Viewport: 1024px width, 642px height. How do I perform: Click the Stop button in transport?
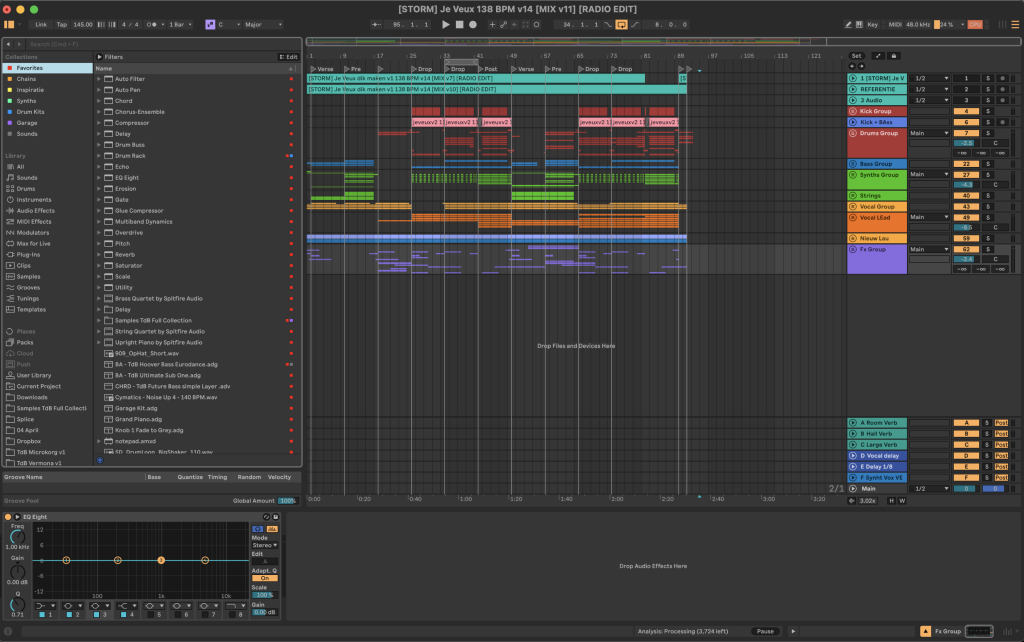click(x=459, y=25)
